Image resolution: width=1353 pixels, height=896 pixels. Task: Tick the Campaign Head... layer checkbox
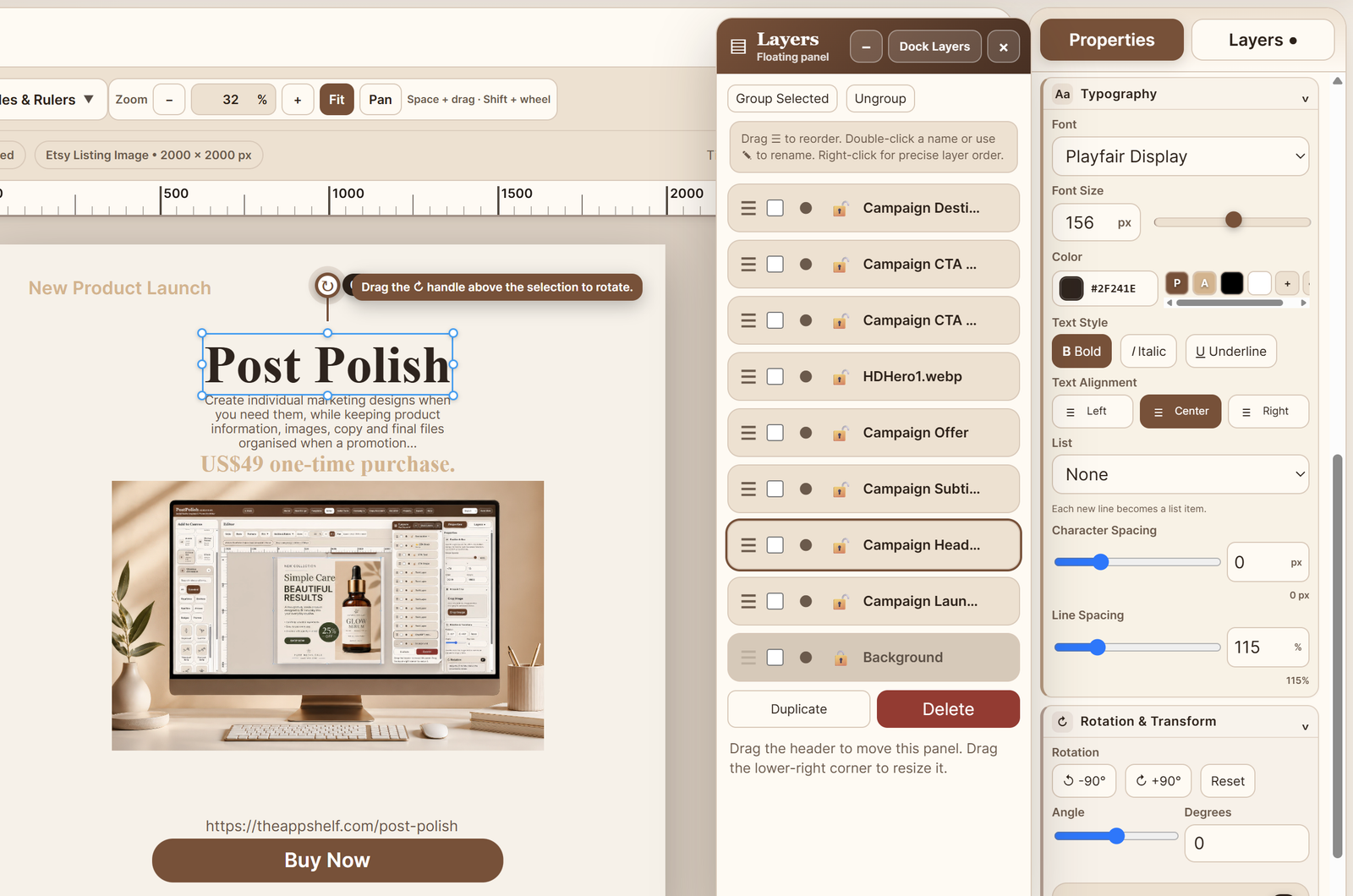click(775, 545)
